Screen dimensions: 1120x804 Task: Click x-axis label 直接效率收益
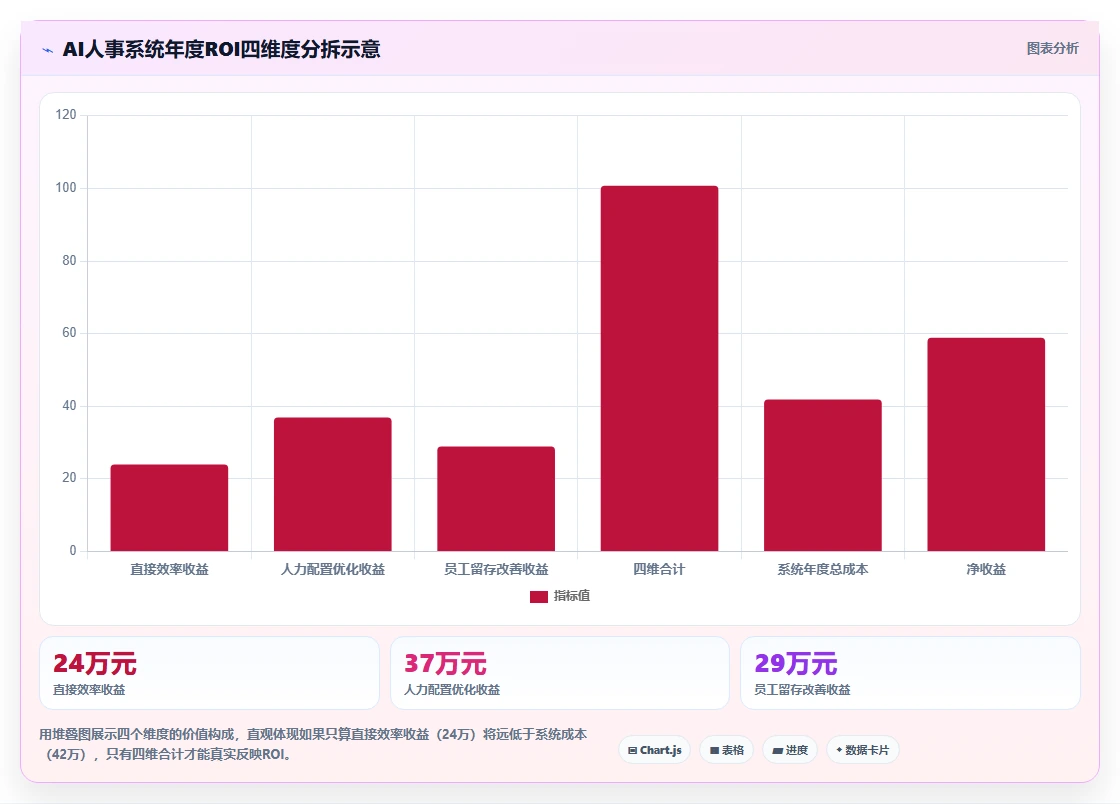coord(169,569)
